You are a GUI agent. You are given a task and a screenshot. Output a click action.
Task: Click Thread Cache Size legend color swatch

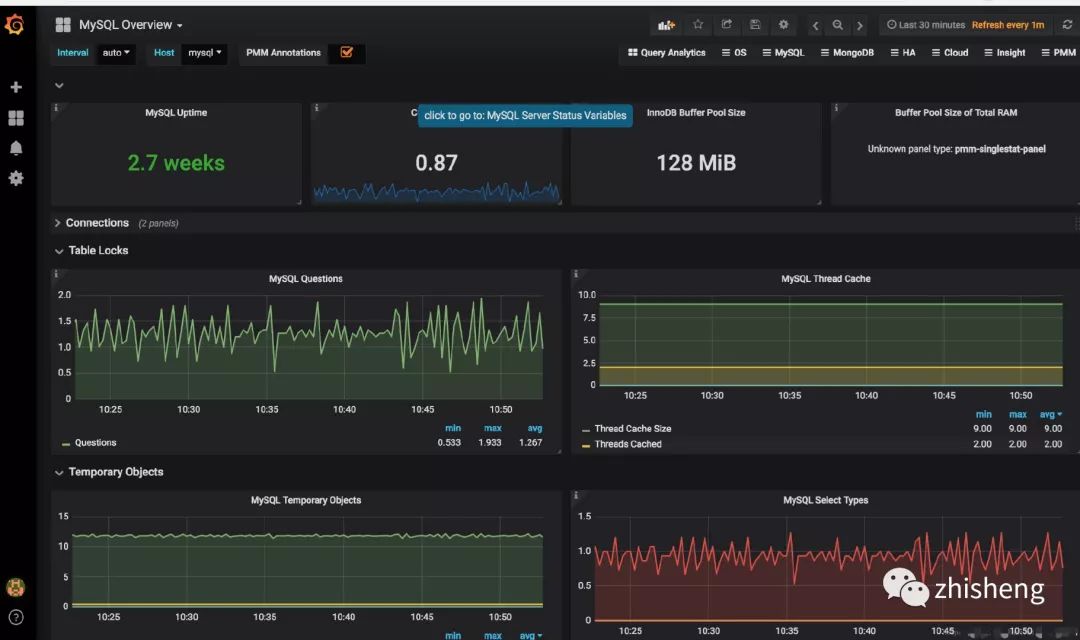click(x=586, y=431)
